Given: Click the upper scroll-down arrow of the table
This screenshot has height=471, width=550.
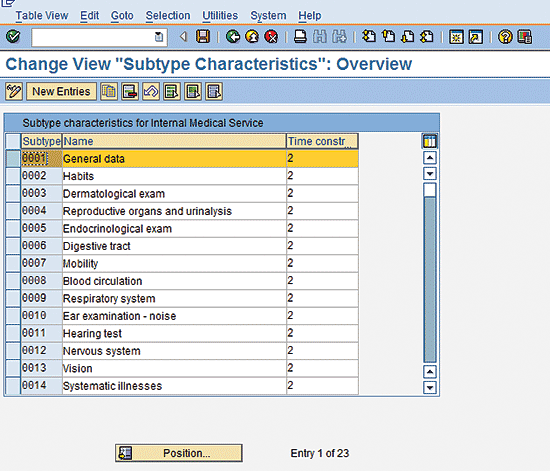Looking at the screenshot, I should [x=430, y=174].
